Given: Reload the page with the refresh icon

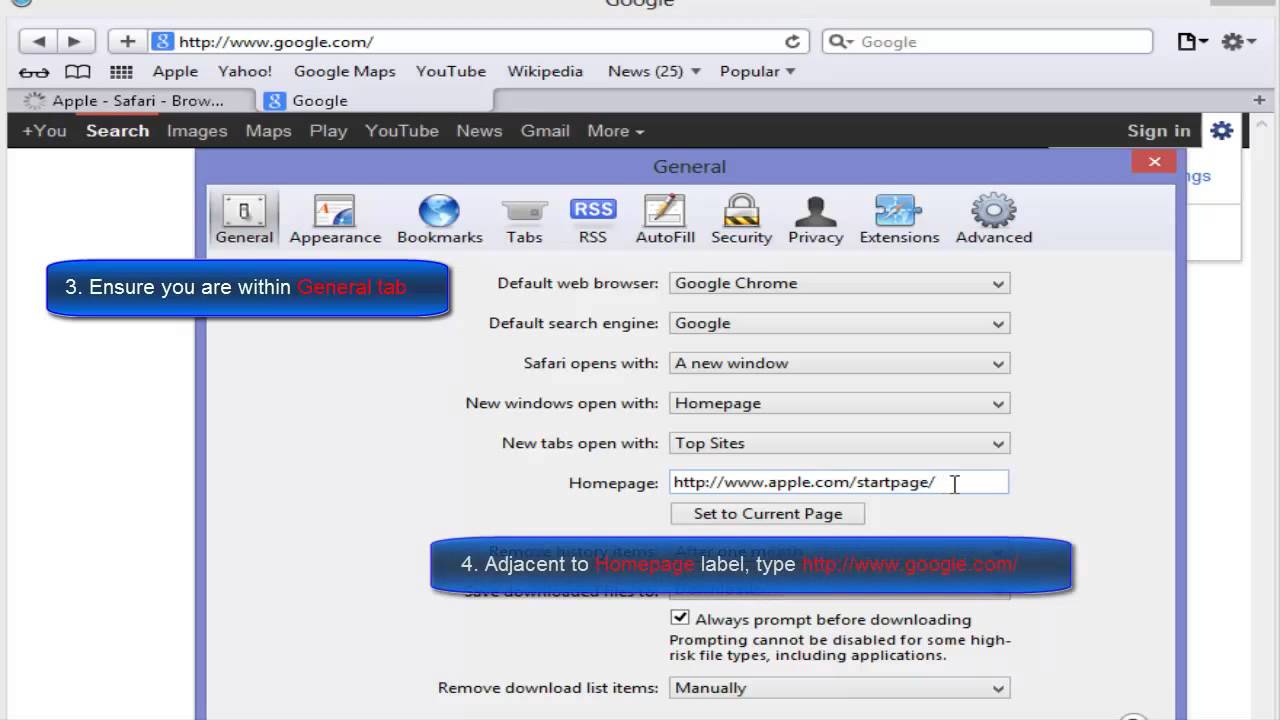Looking at the screenshot, I should click(x=792, y=42).
